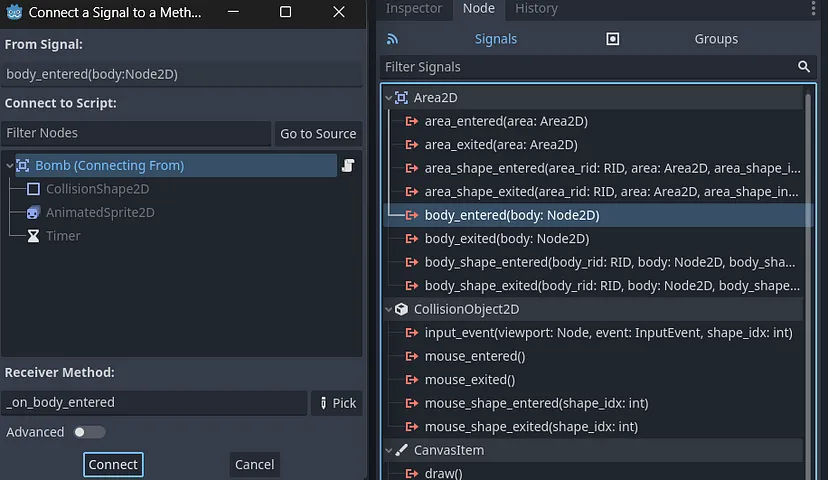Screen dimensions: 828x480
Task: Click signal icon beside input_event
Action: [x=412, y=333]
